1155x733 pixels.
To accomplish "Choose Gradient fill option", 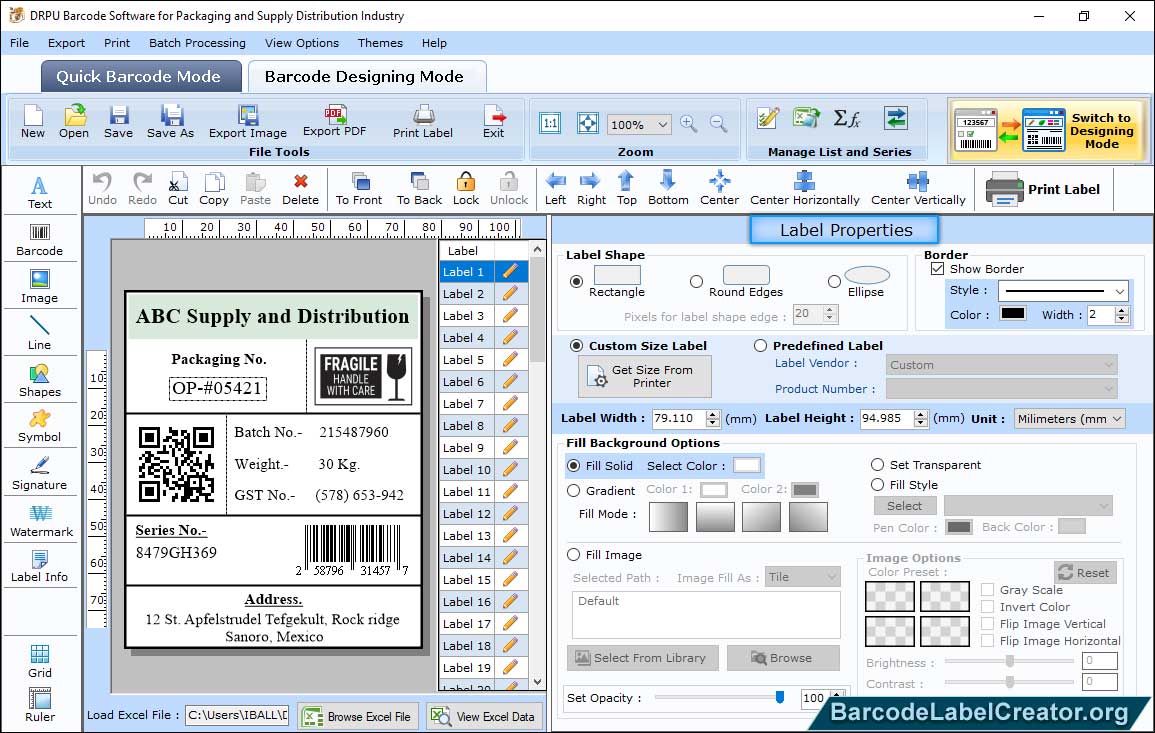I will (x=574, y=491).
